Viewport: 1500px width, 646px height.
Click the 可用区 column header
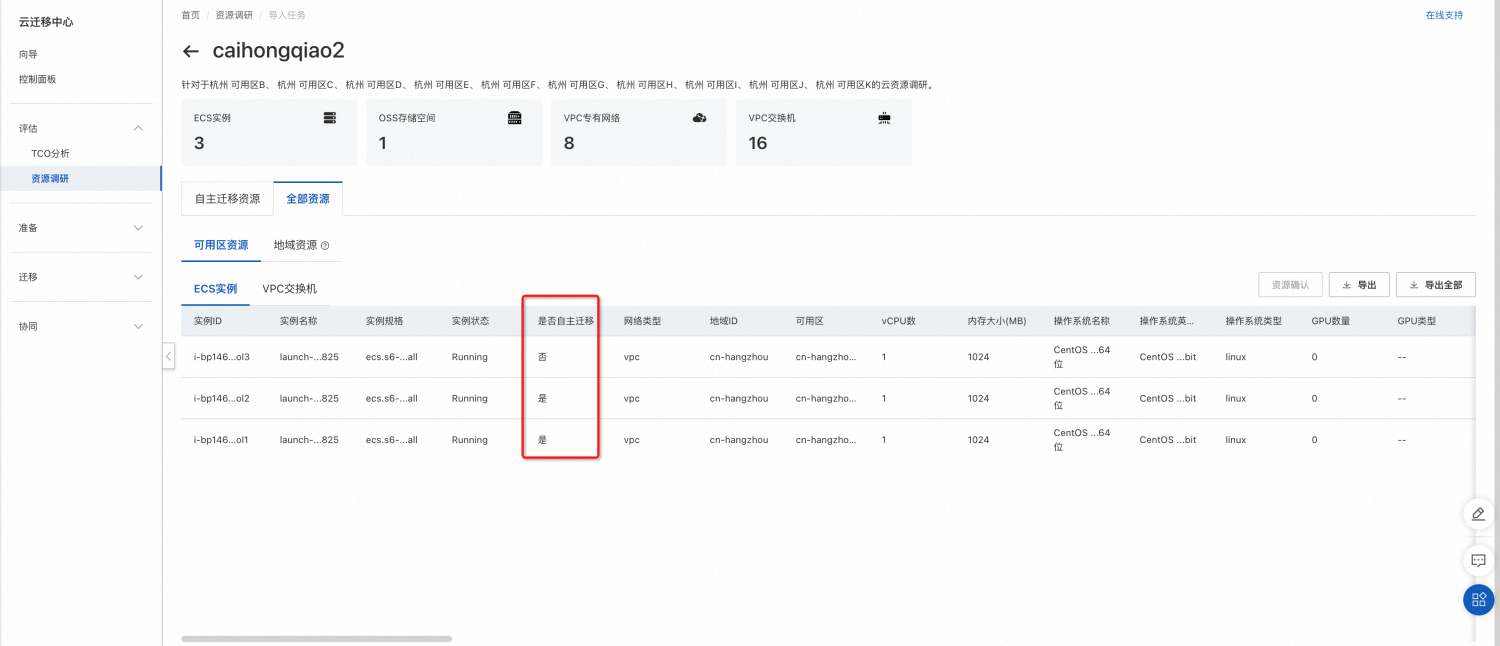point(810,321)
